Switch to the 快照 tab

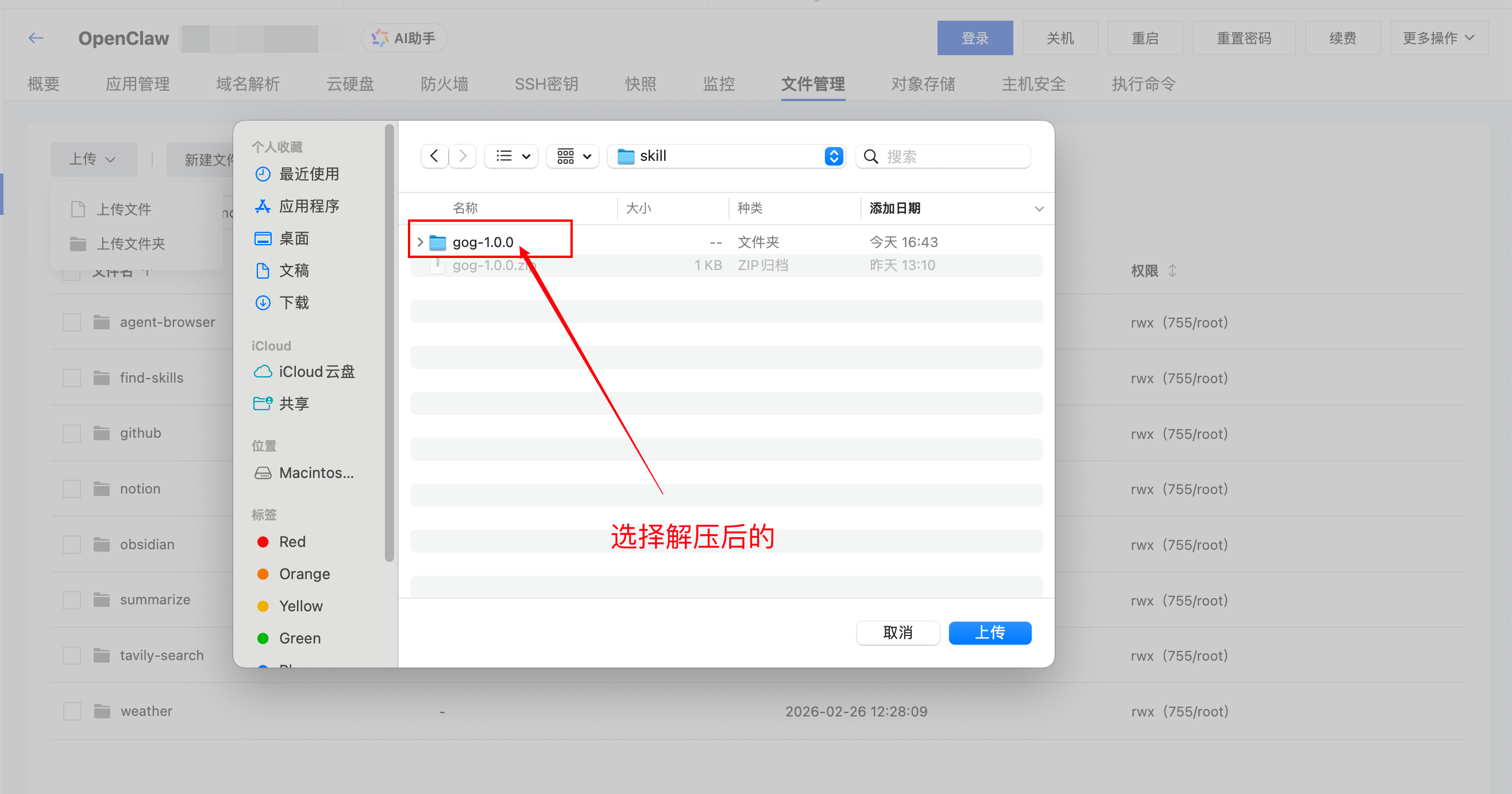click(641, 84)
